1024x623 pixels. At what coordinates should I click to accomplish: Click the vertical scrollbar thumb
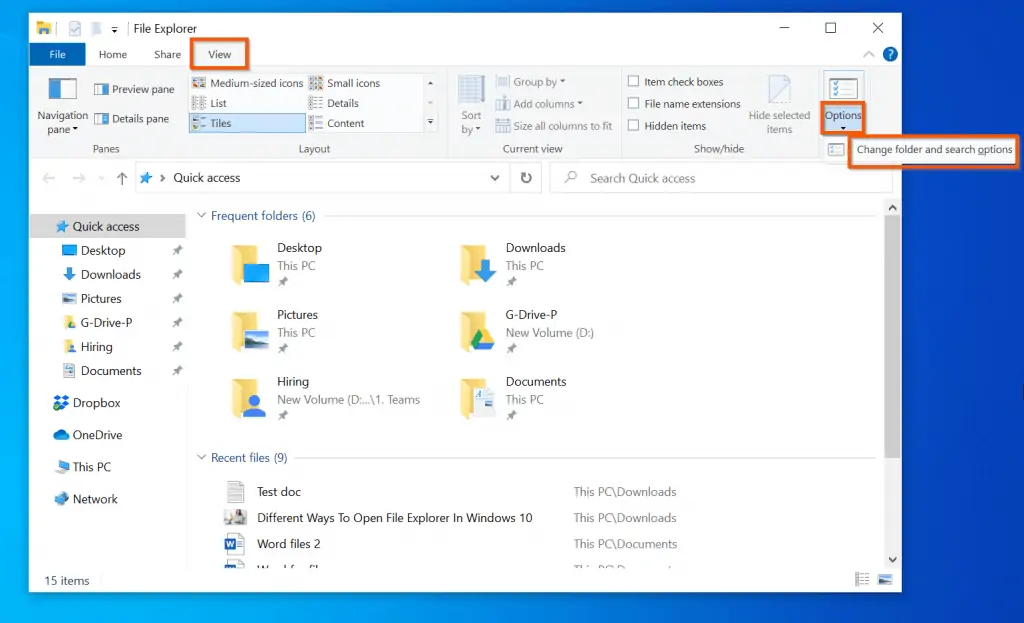point(892,336)
